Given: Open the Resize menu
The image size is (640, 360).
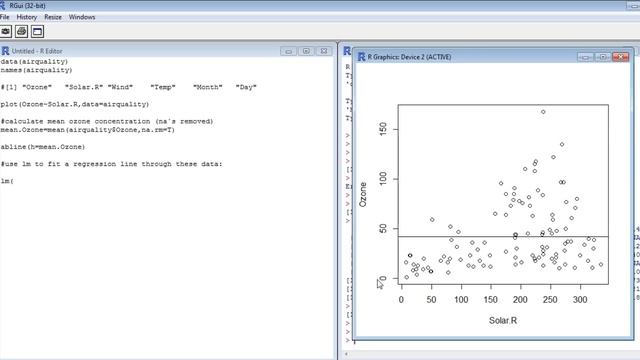Looking at the screenshot, I should [53, 17].
